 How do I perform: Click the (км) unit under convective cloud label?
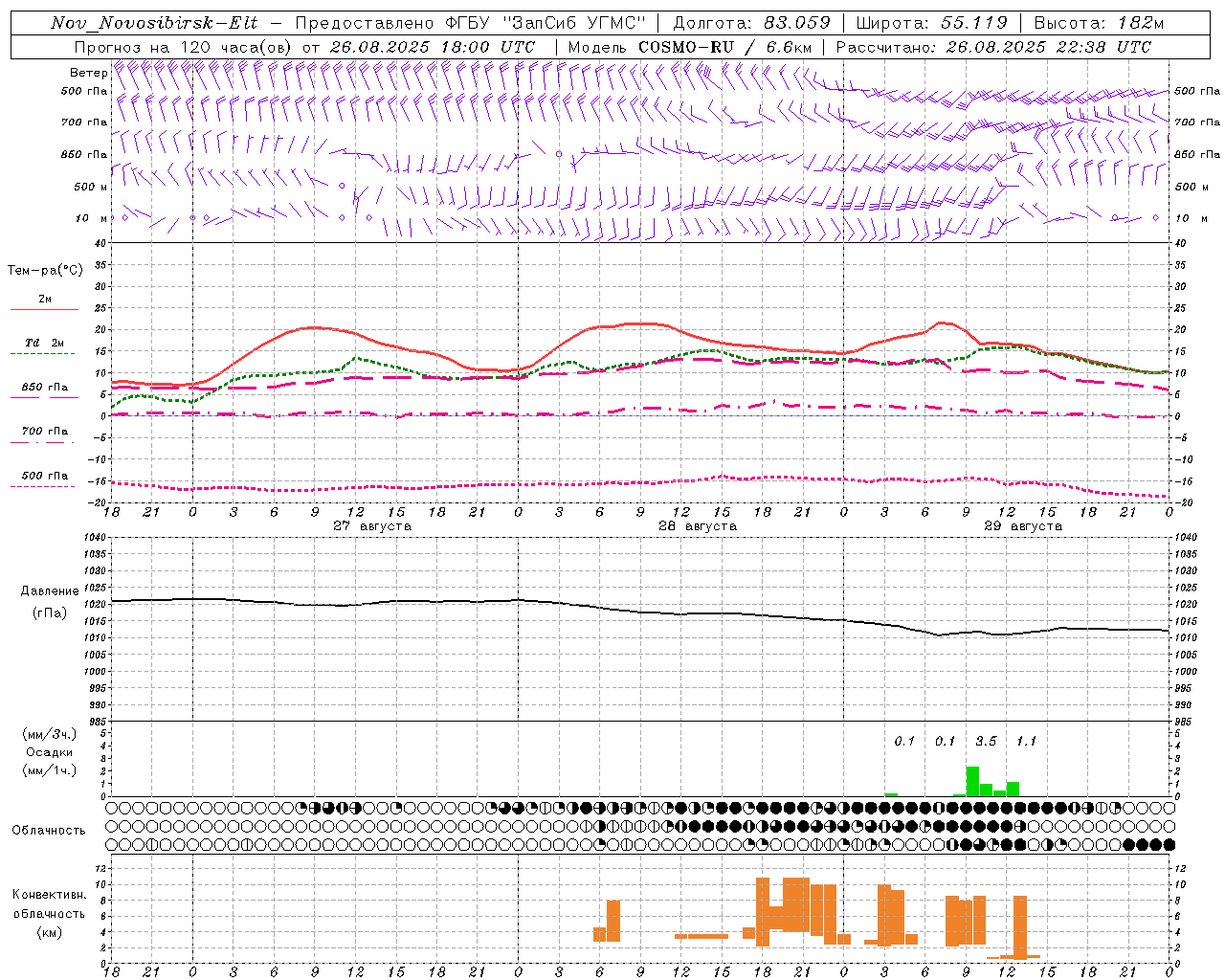pyautogui.click(x=50, y=932)
